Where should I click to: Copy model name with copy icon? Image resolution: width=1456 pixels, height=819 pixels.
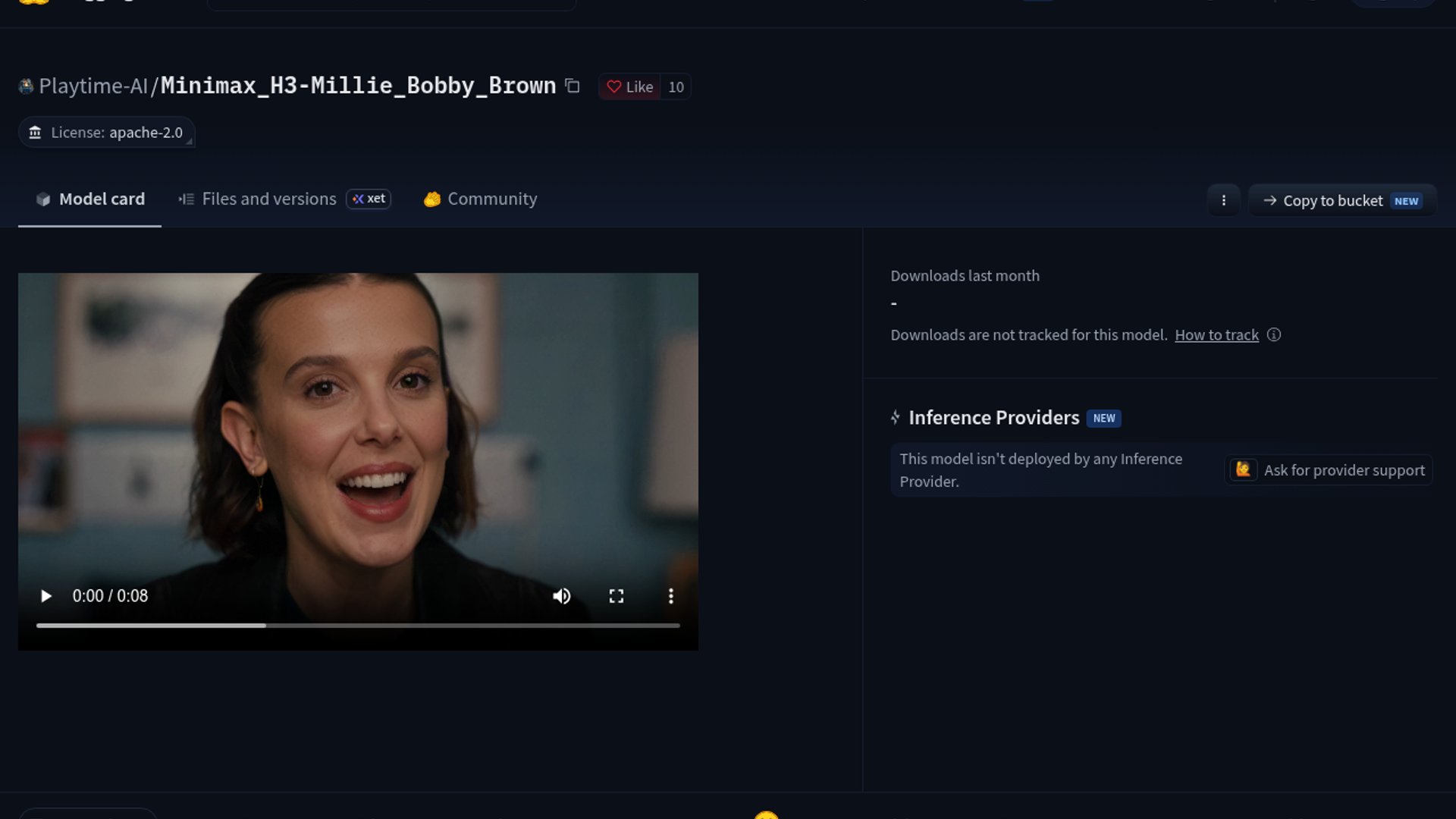pos(573,86)
